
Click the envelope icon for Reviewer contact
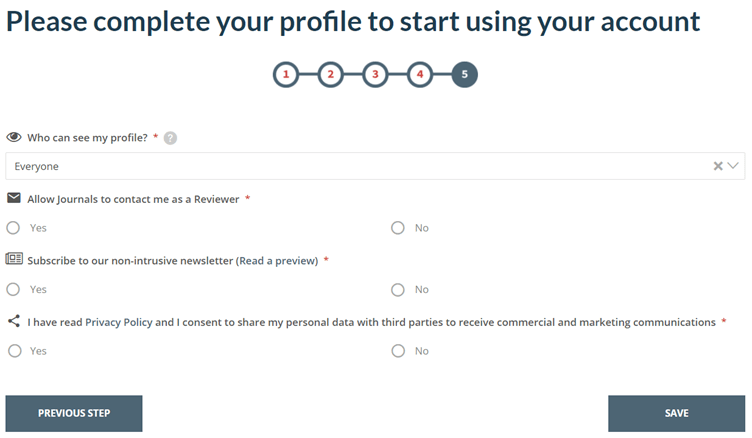tap(14, 199)
